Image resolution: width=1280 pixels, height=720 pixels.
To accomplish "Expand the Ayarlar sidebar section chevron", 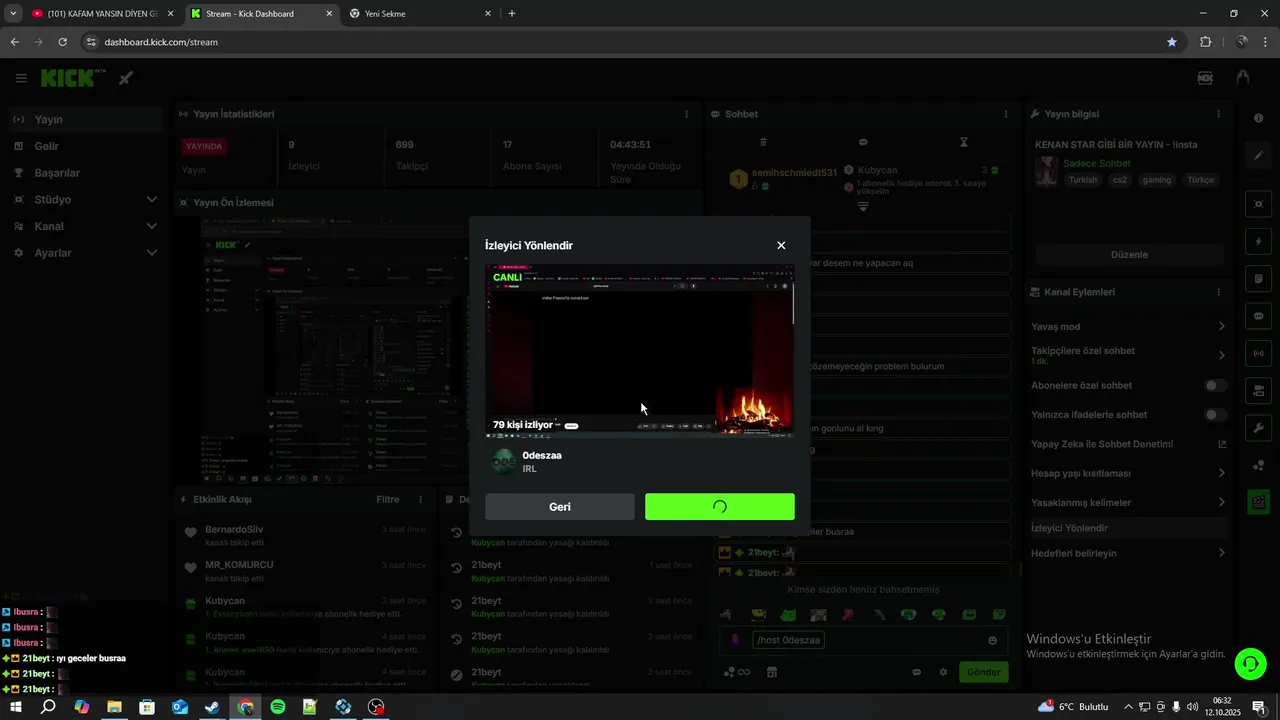I will click(x=152, y=253).
